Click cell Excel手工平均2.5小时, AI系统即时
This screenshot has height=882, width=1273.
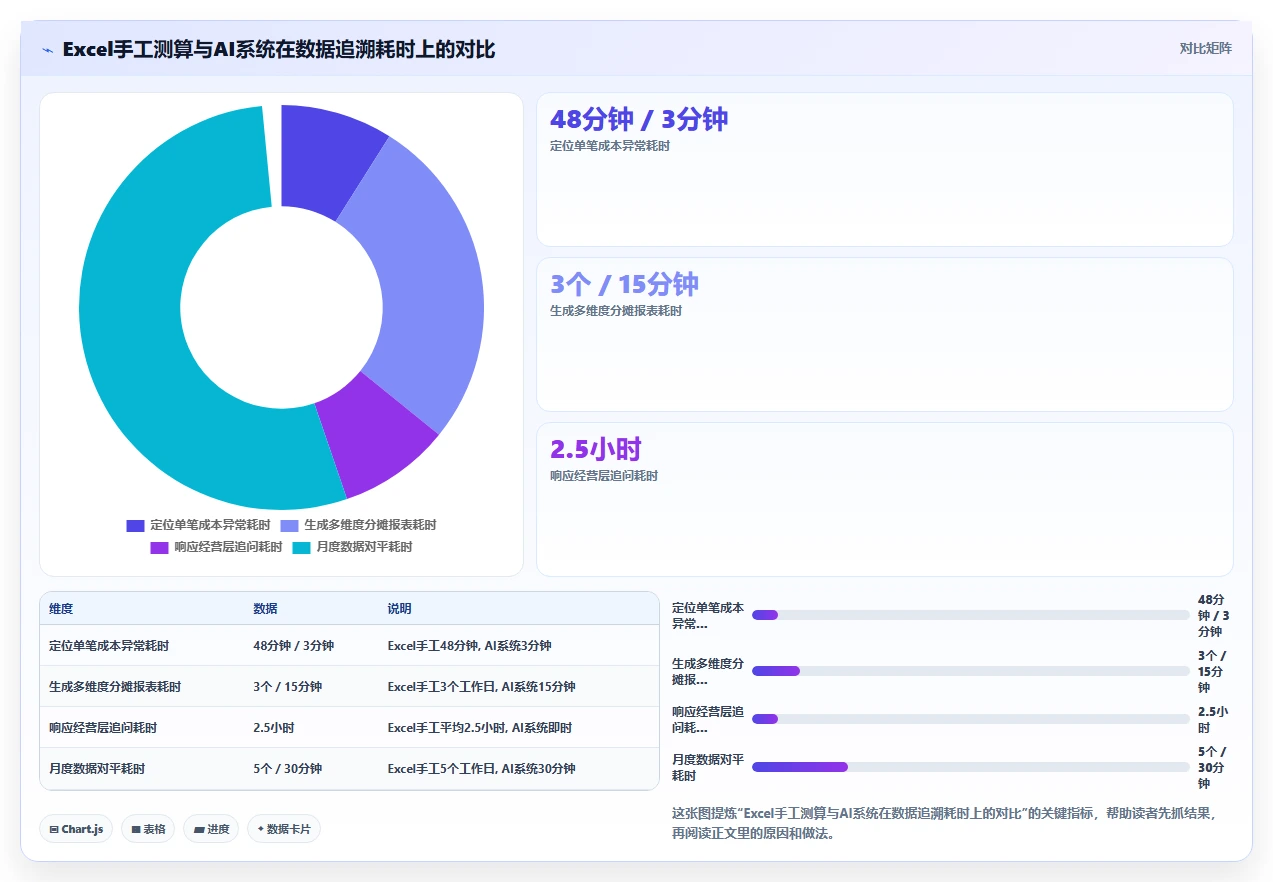479,728
